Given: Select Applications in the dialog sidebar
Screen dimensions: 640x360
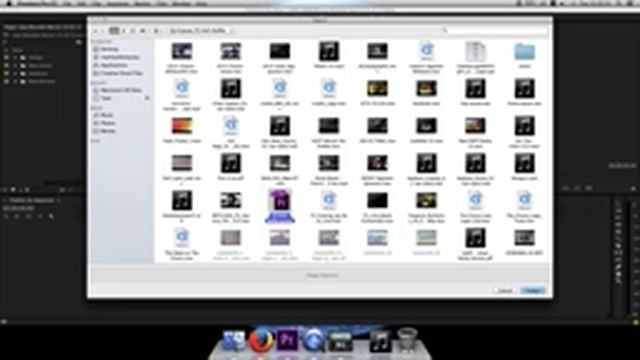Looking at the screenshot, I should (x=110, y=65).
